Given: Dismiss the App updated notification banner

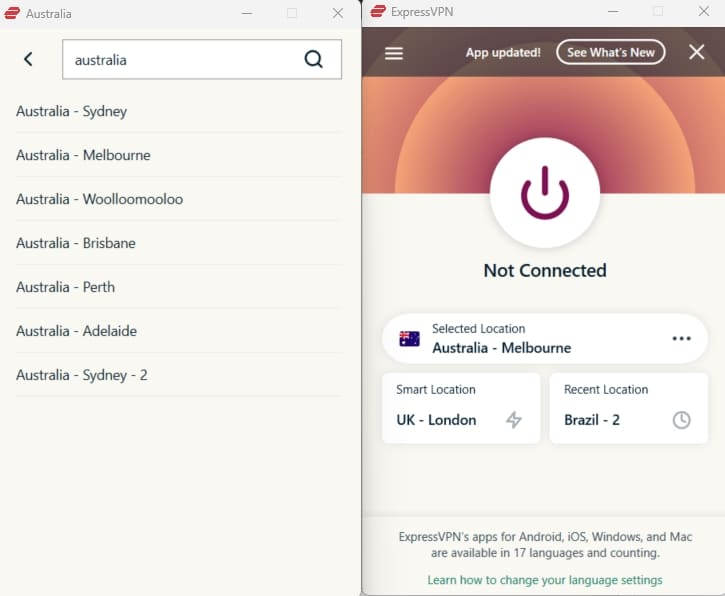Looking at the screenshot, I should click(x=697, y=53).
